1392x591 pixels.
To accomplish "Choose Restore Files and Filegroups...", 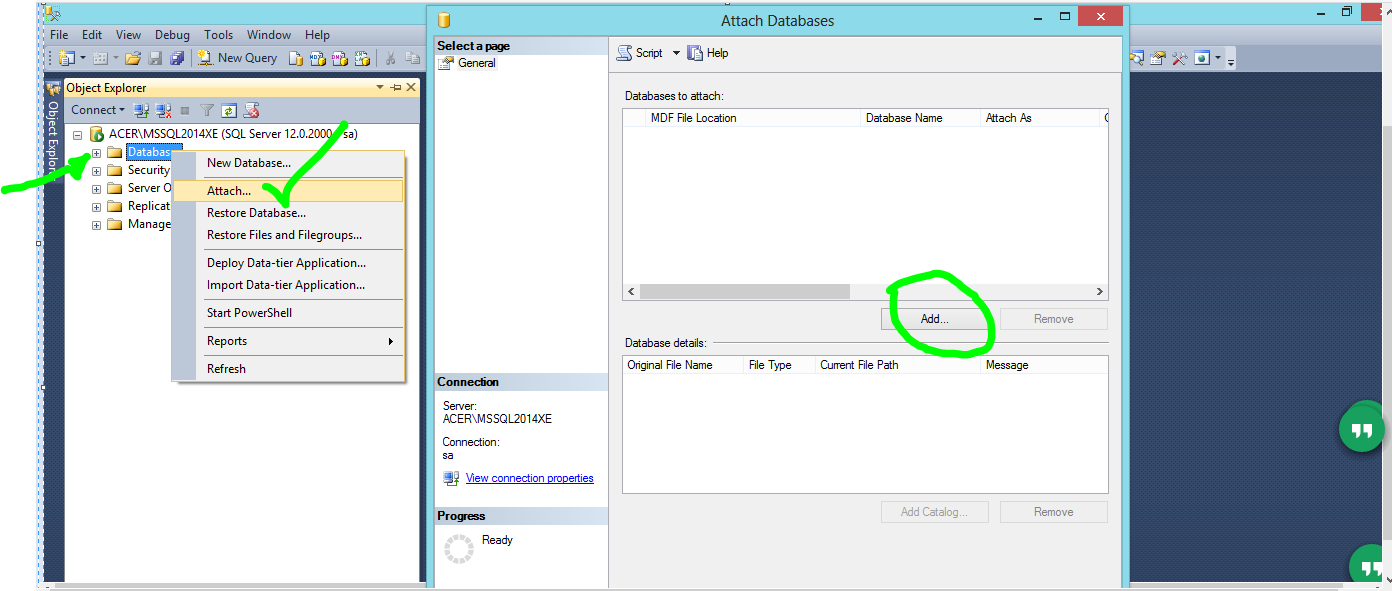I will pos(288,235).
